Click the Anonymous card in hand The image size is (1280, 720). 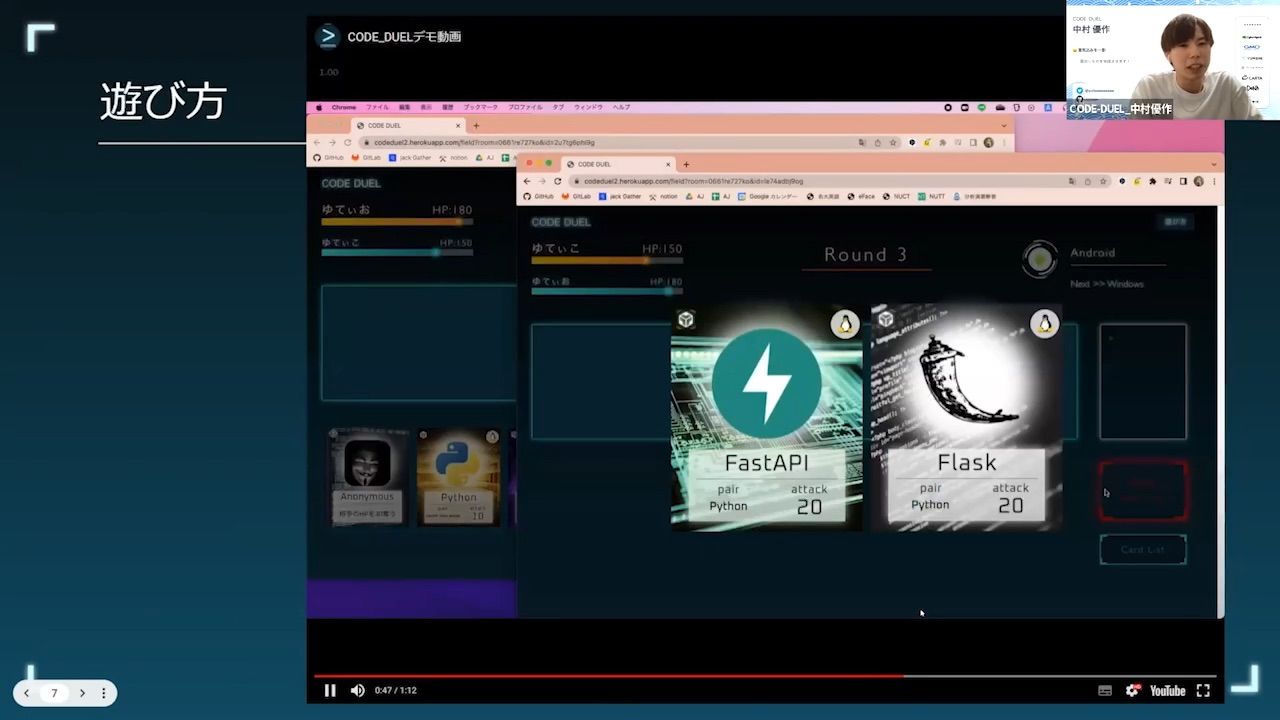coord(367,476)
